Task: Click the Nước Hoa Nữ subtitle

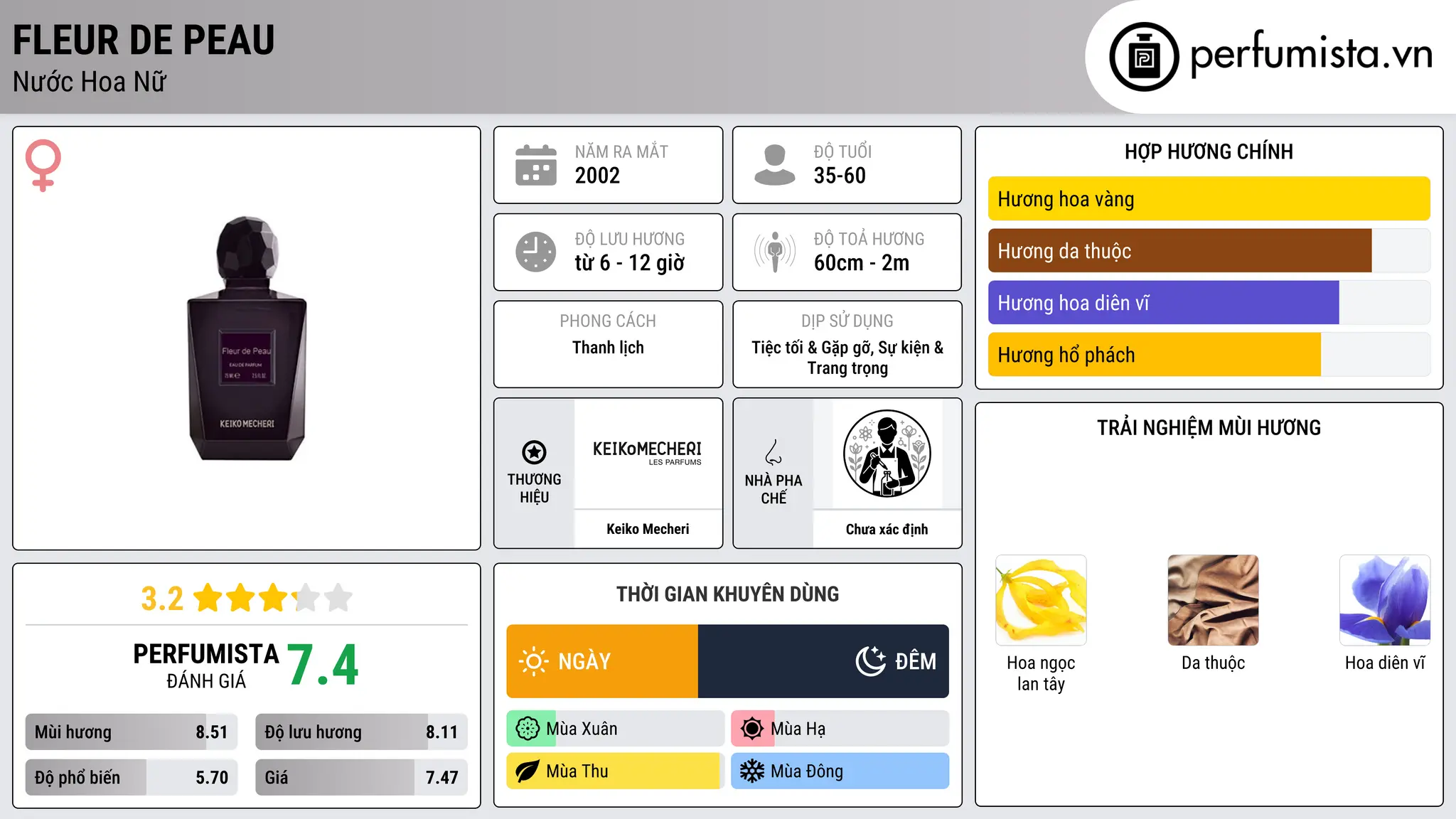Action: (90, 82)
